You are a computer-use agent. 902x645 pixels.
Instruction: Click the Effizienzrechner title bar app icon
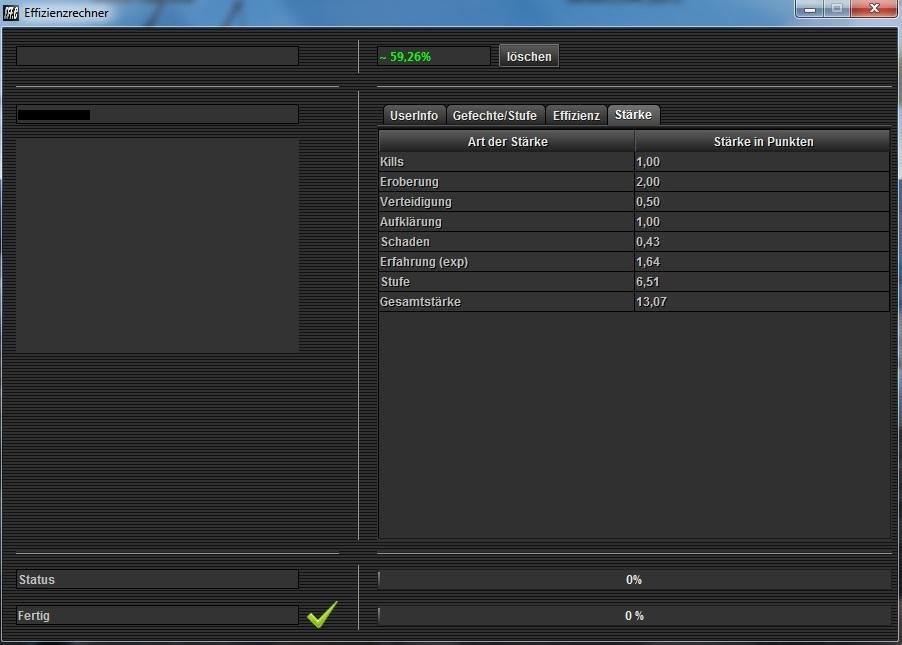pos(11,12)
